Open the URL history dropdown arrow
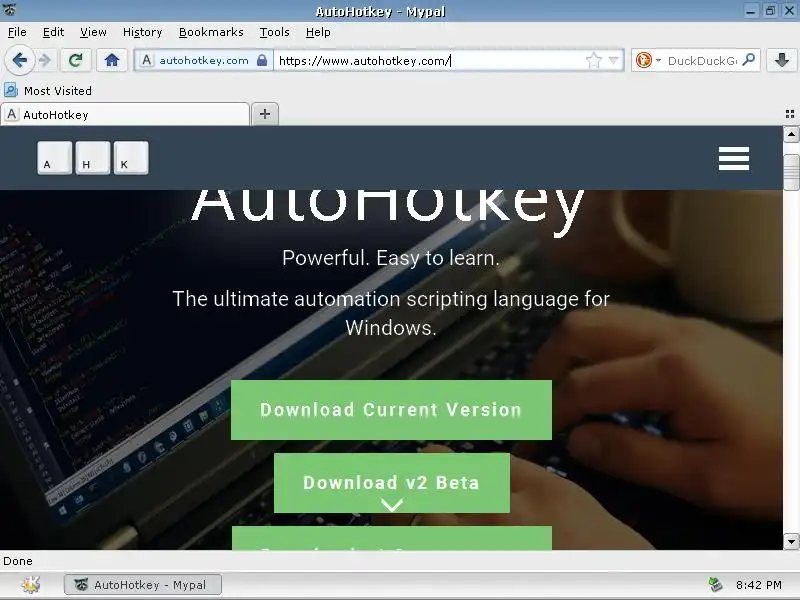This screenshot has height=600, width=800. (614, 61)
